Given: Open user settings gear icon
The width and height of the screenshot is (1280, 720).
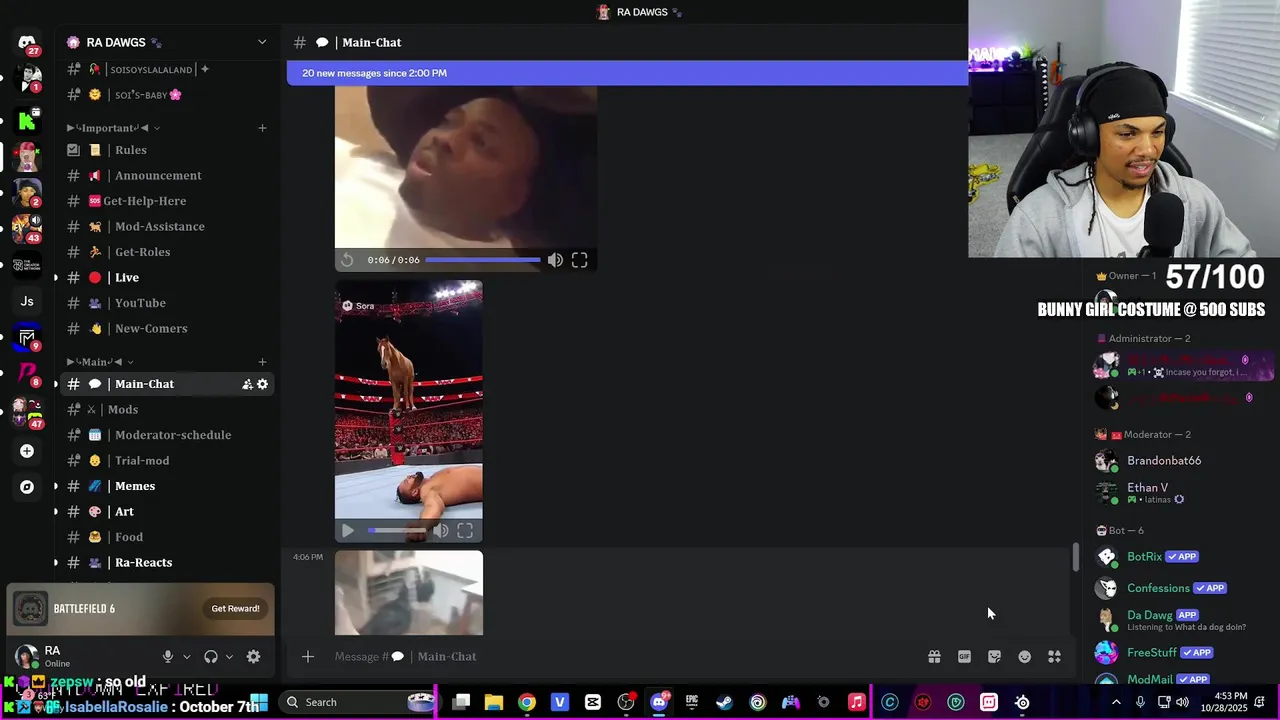Looking at the screenshot, I should 253,657.
